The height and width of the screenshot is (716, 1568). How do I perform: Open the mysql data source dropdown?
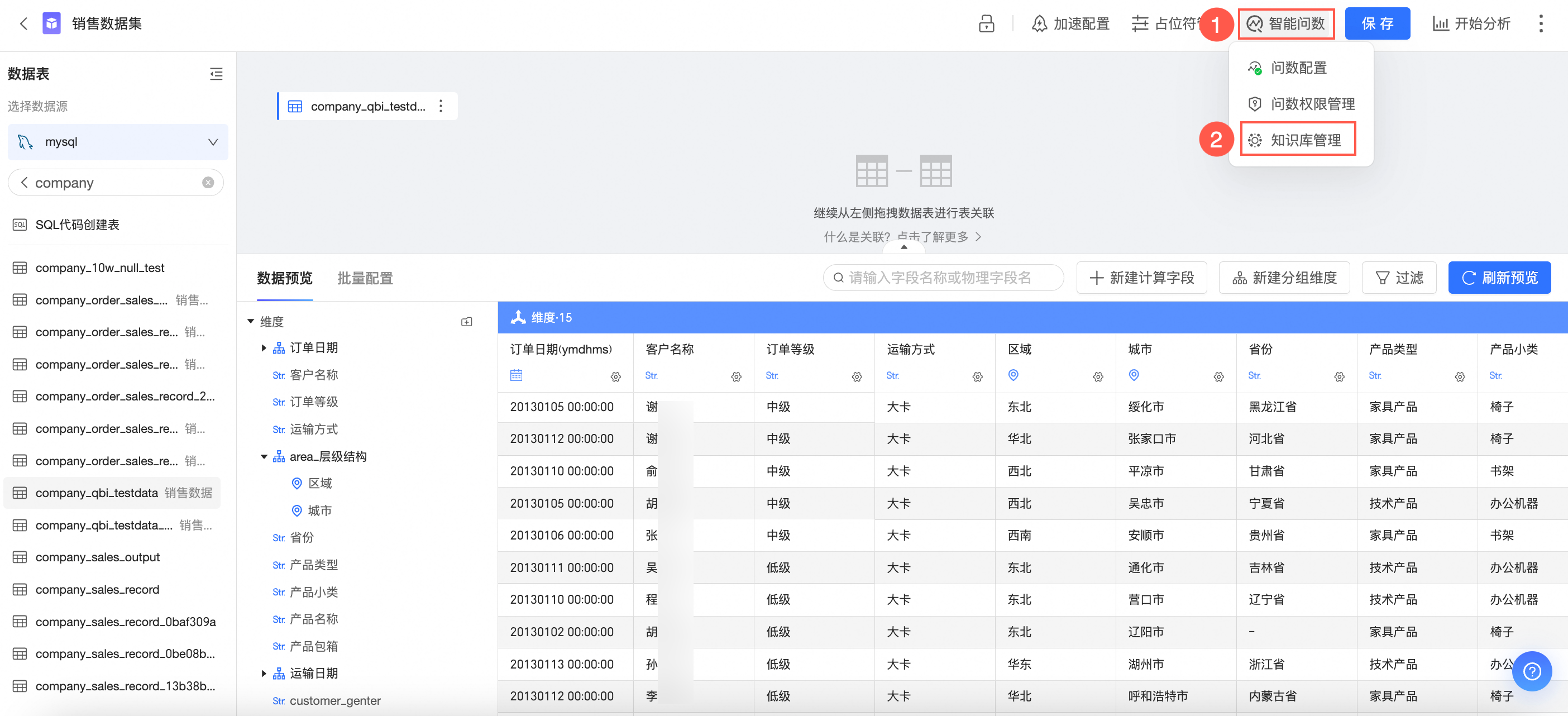coord(118,142)
